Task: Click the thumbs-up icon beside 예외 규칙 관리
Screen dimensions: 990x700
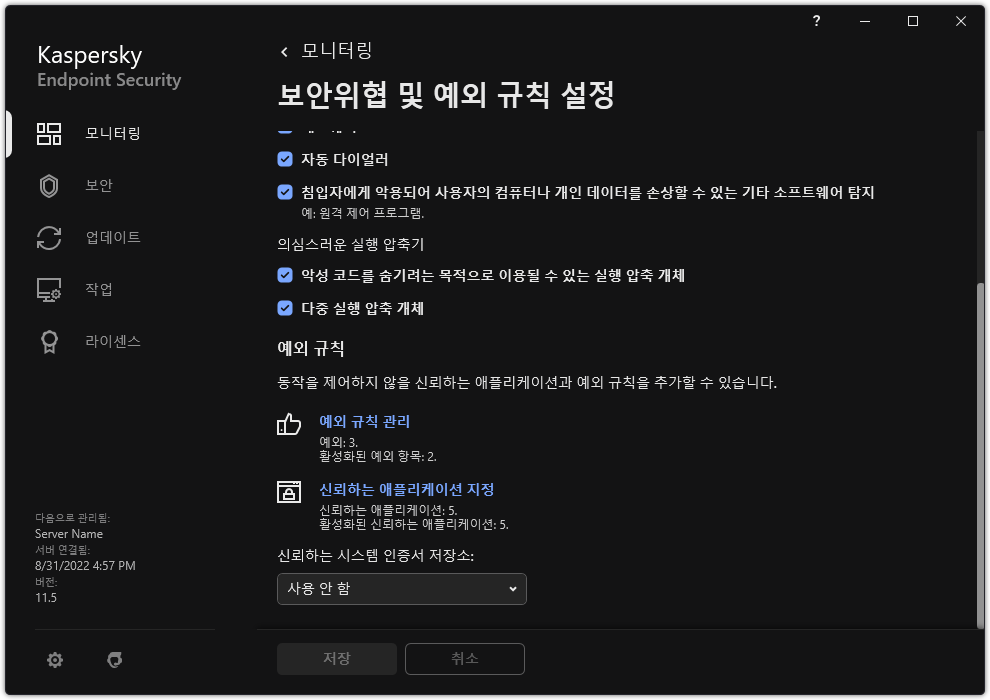Action: 289,424
